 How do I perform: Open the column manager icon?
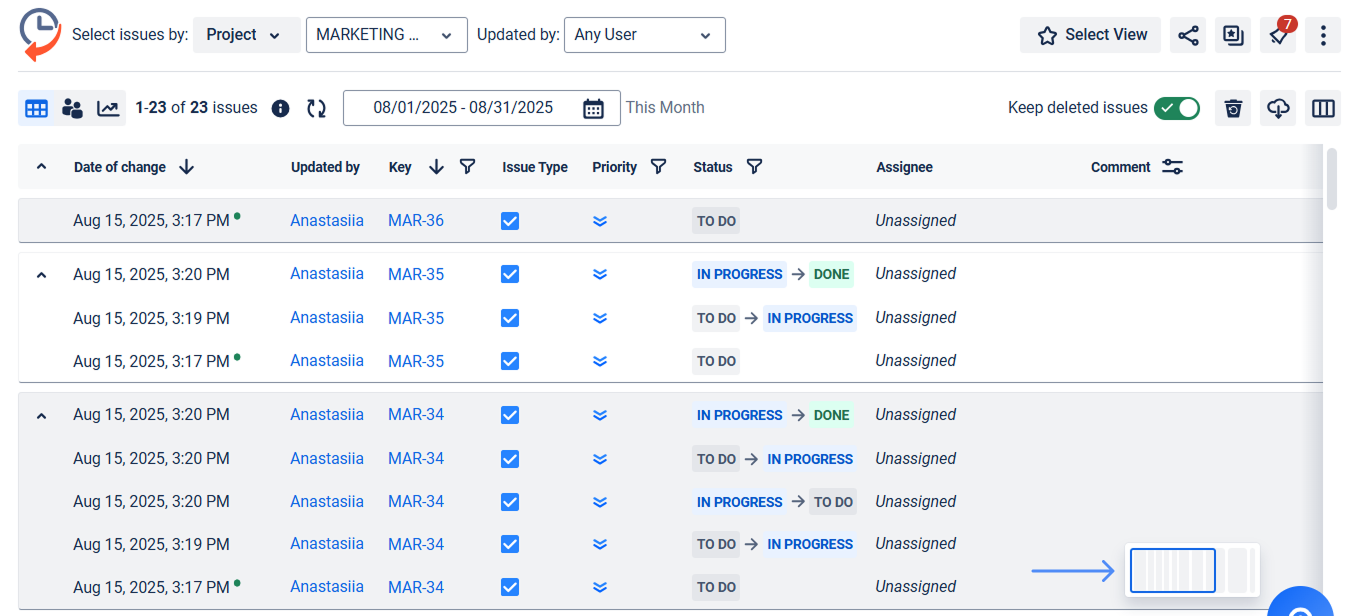[x=1323, y=108]
